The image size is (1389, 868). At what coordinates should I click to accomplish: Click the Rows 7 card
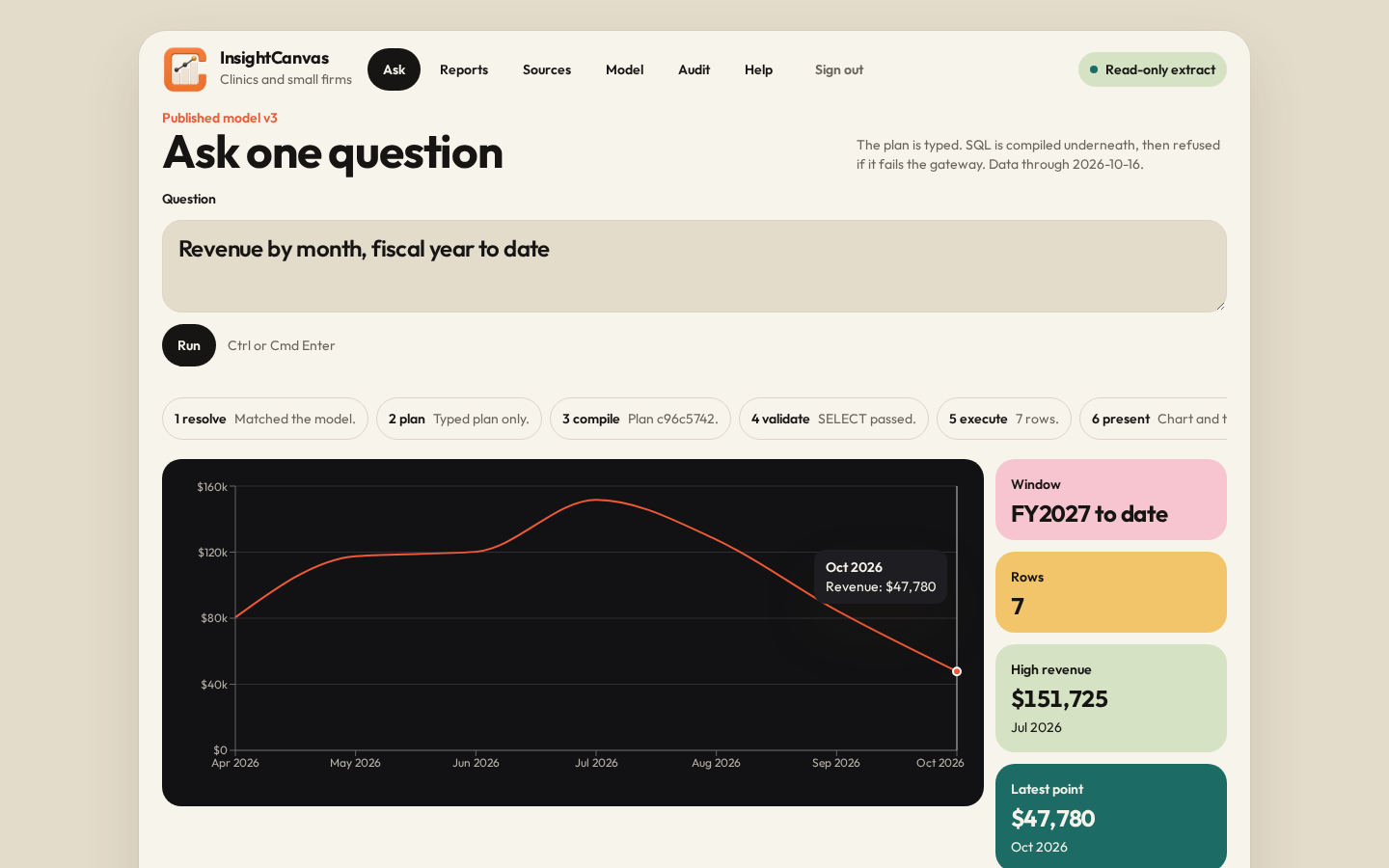pyautogui.click(x=1111, y=592)
